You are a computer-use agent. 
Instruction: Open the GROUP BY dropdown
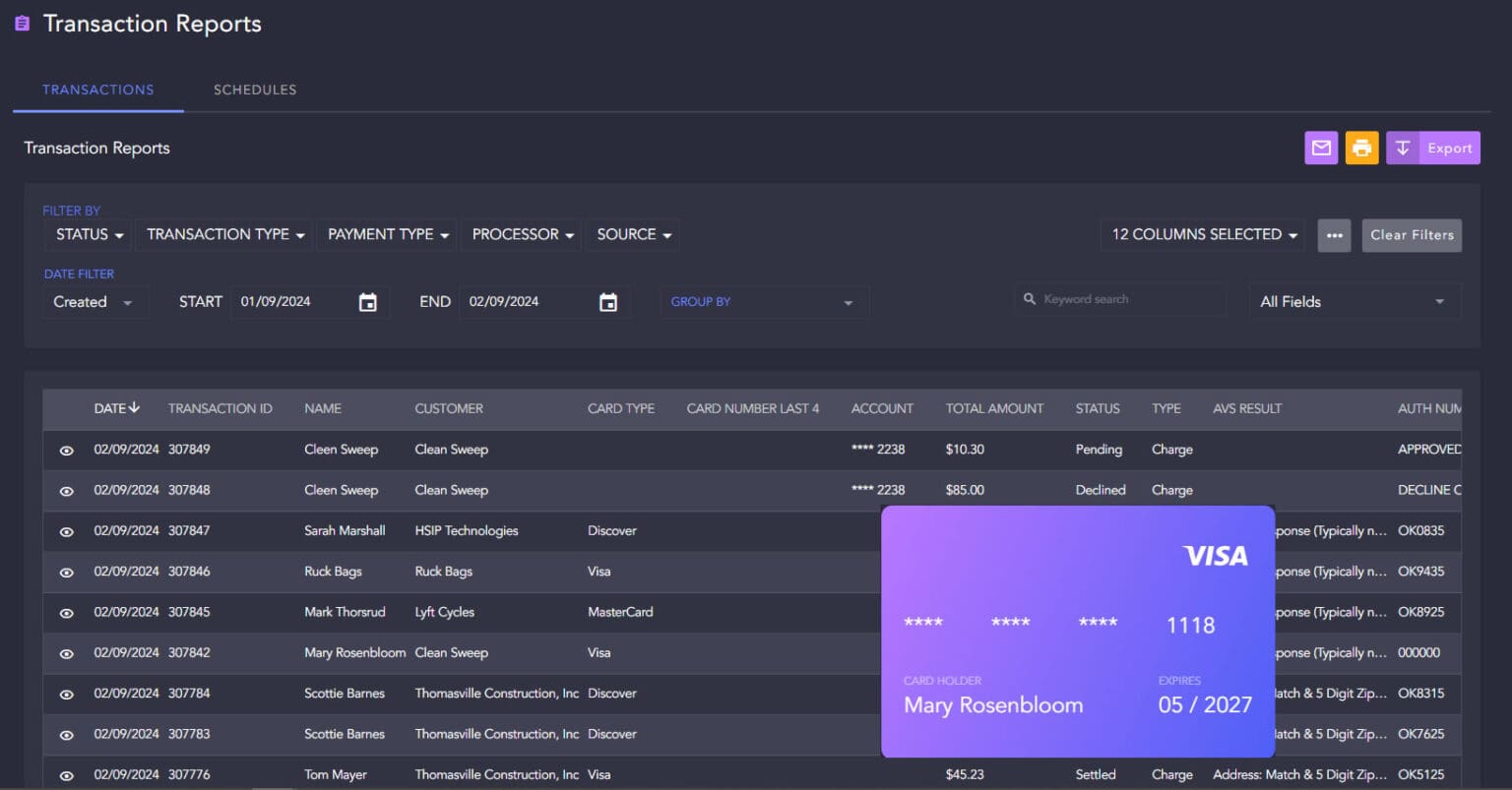762,302
